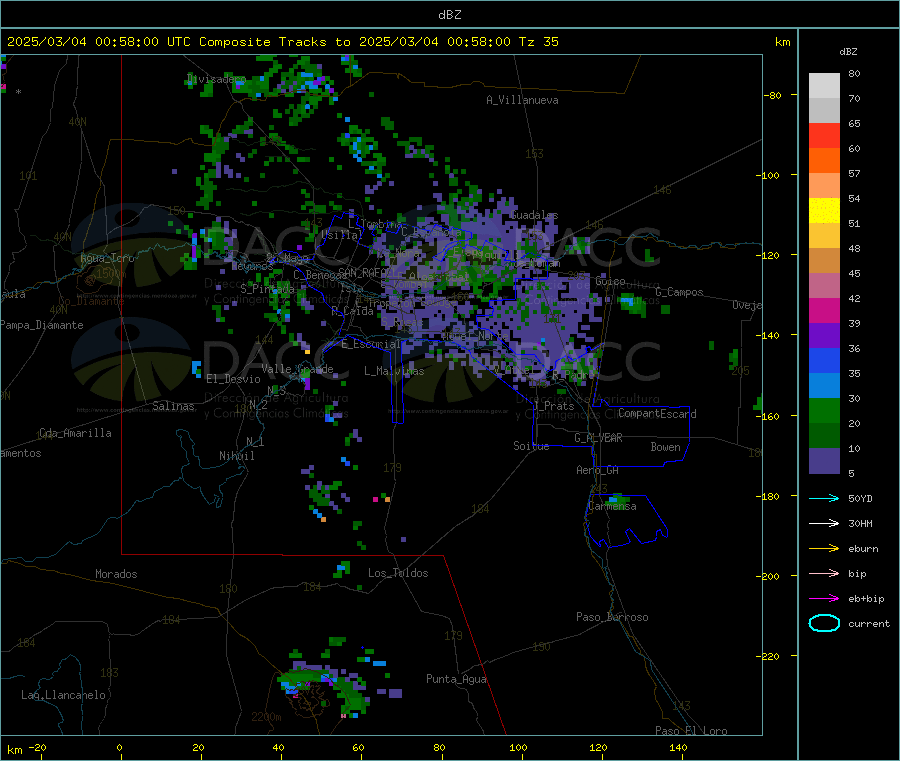This screenshot has width=900, height=761.
Task: Click the Paso_El_Loro map label
Action: pos(691,731)
